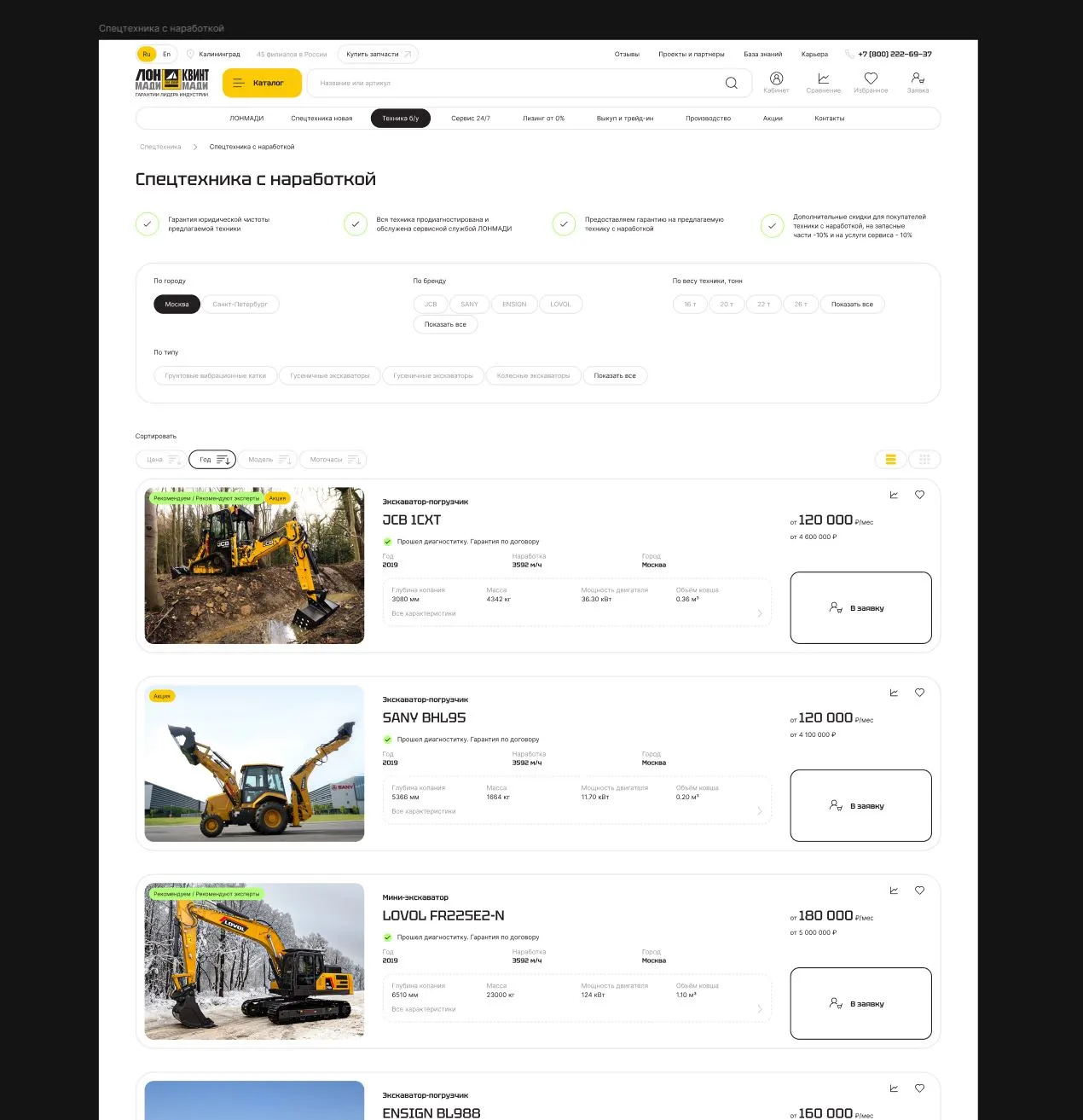The image size is (1083, 1120).
Task: Toggle ENSIGN brand filter
Action: click(x=514, y=305)
